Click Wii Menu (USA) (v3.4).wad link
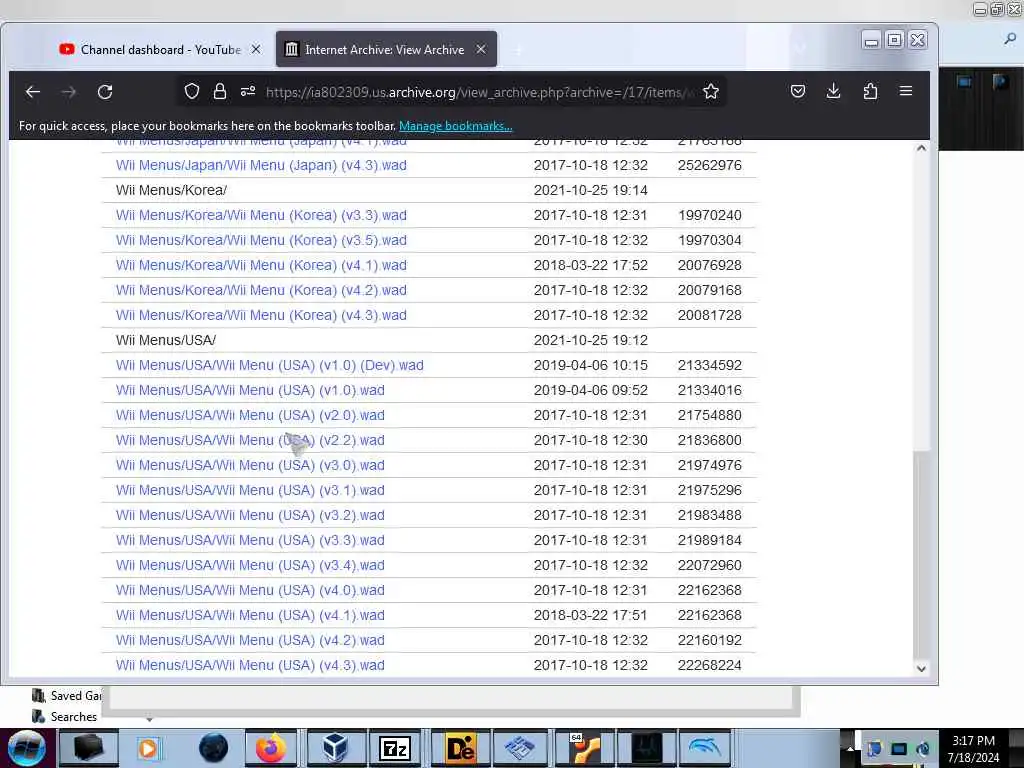Viewport: 1024px width, 768px height. coord(250,566)
